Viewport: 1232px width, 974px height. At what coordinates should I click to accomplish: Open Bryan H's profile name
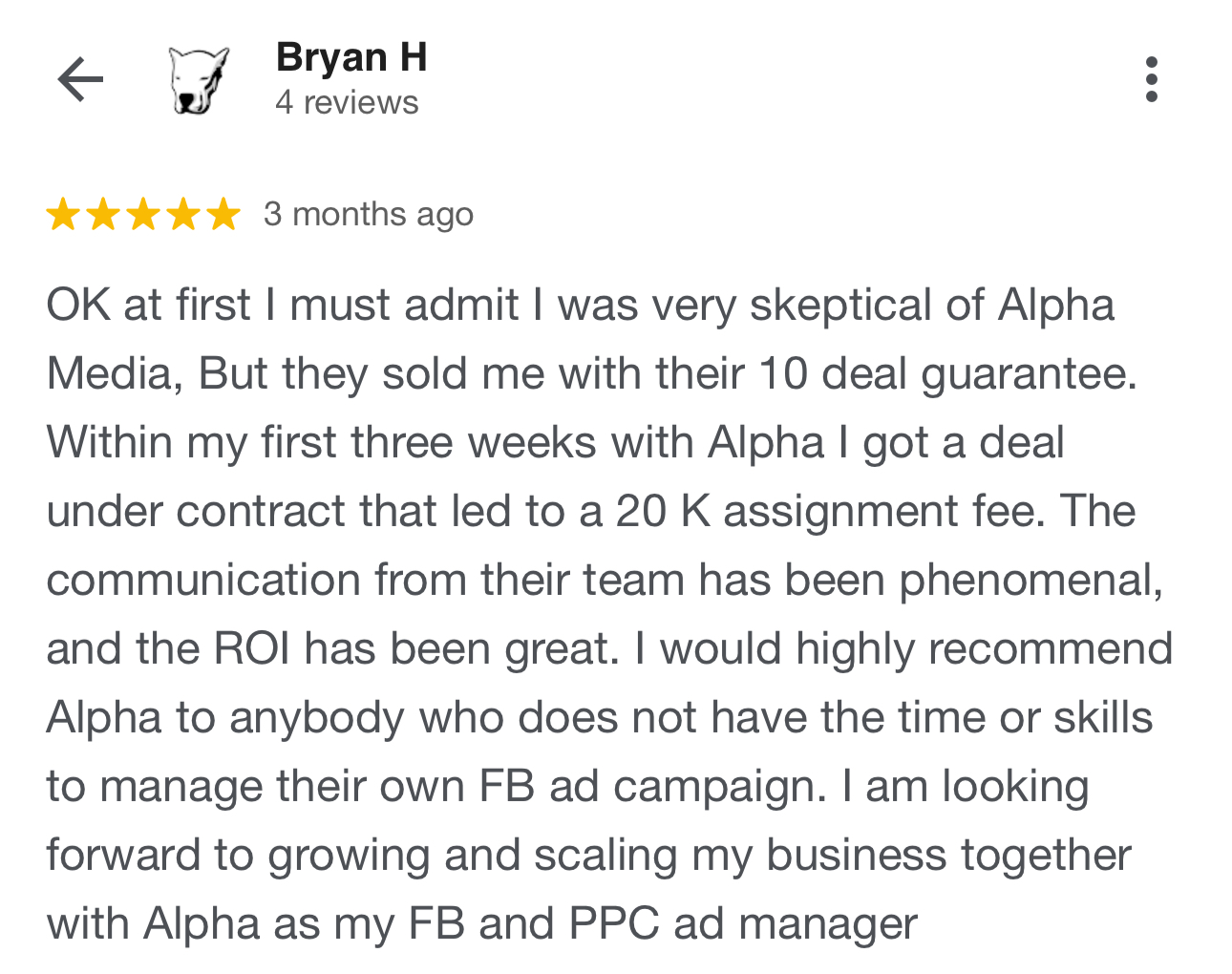[351, 57]
